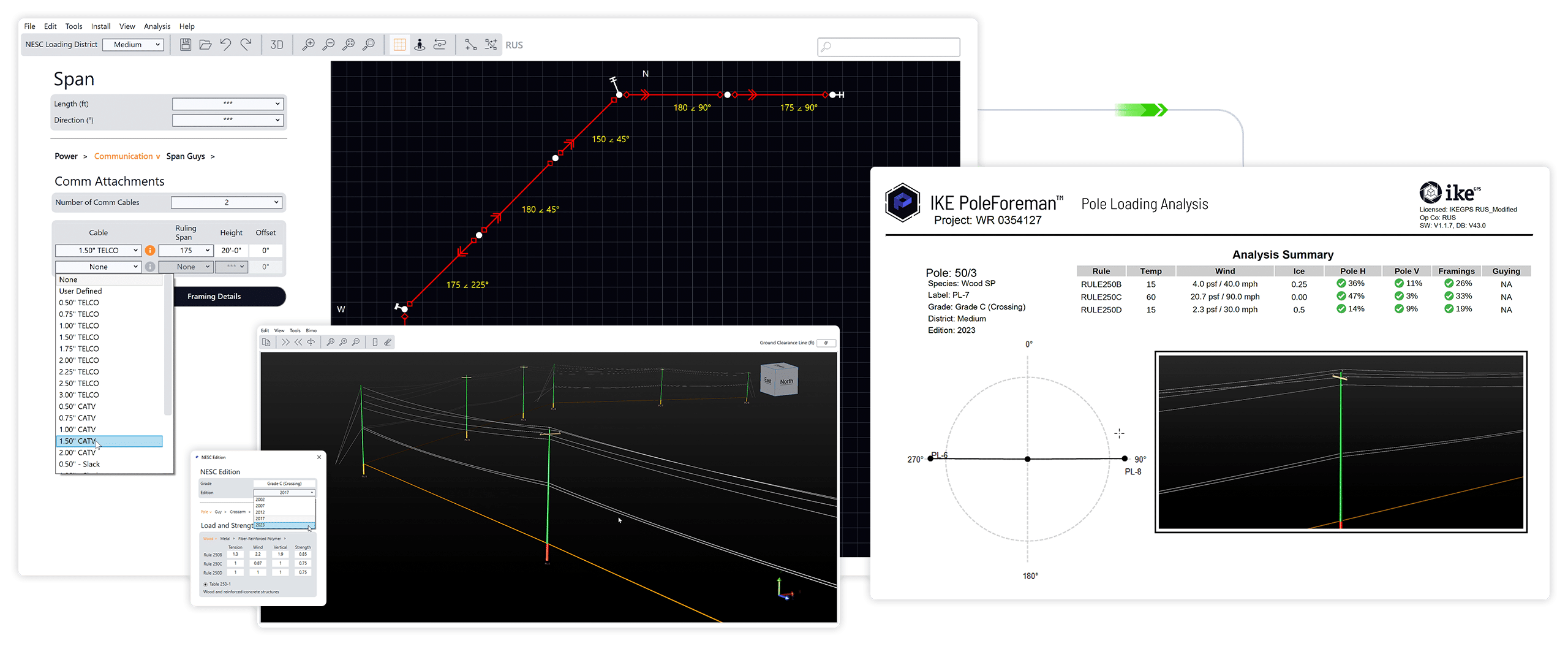Activate the Zoom In magnifier tool
The width and height of the screenshot is (1568, 646).
tap(309, 45)
